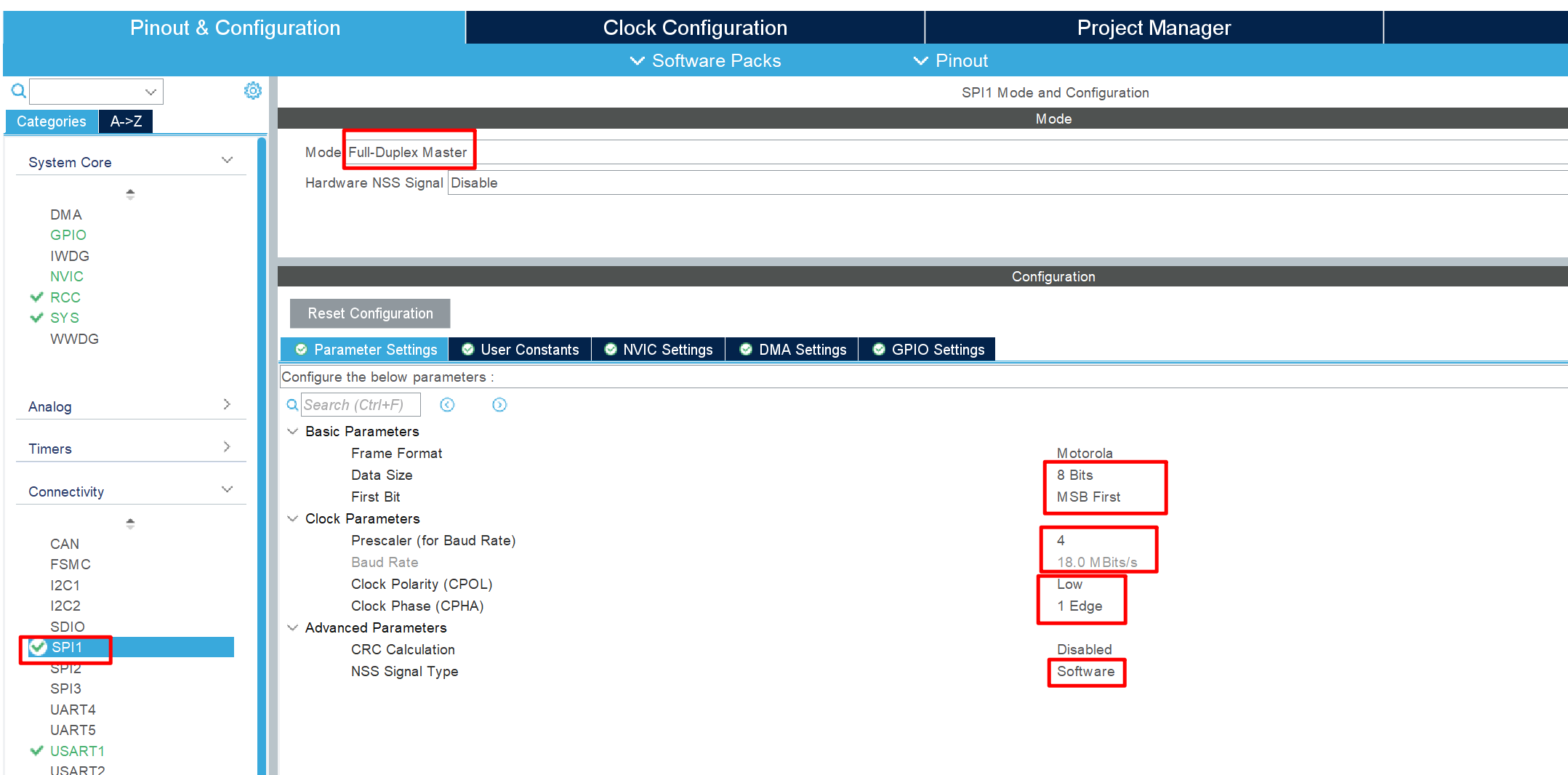Collapse the Clock Parameters group
1568x775 pixels.
tap(292, 518)
